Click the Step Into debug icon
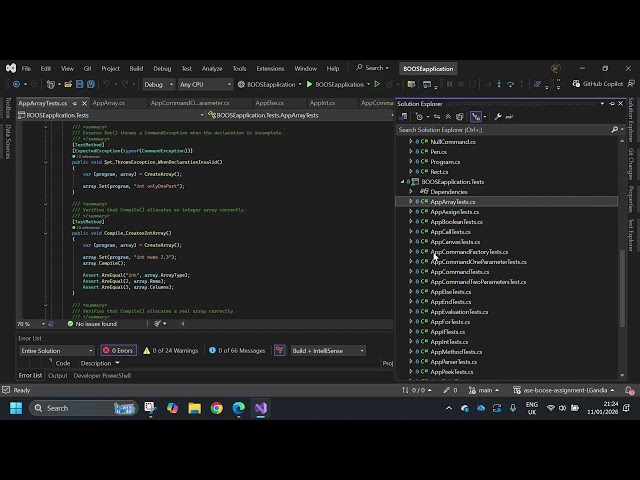 click(499, 84)
